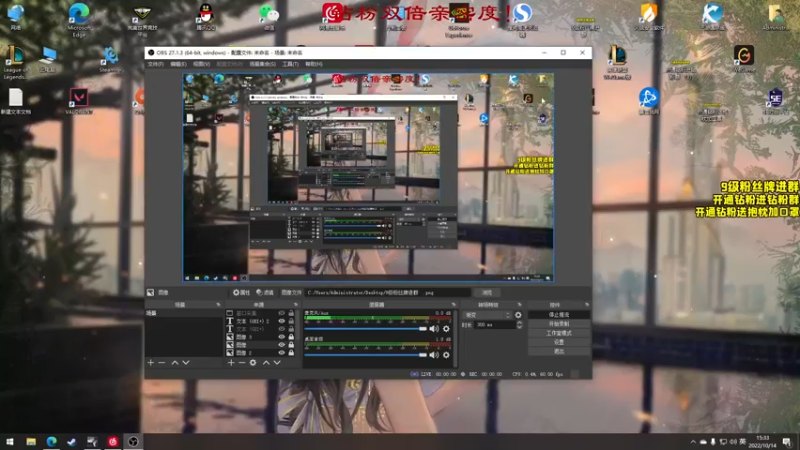Open Steam desktop shortcut
The height and width of the screenshot is (450, 800).
pos(110,59)
